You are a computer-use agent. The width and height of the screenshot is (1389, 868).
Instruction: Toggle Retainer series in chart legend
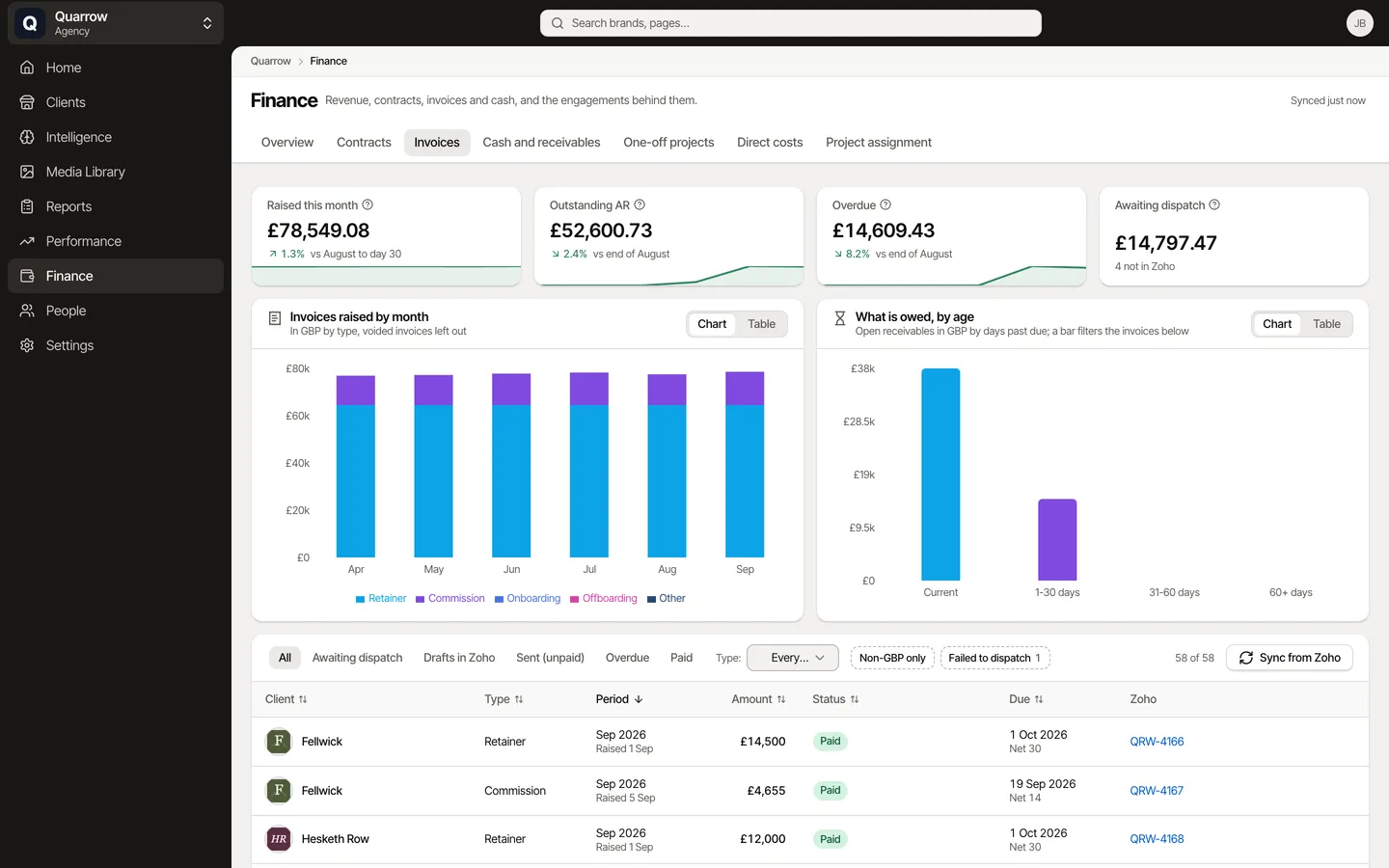pyautogui.click(x=381, y=599)
